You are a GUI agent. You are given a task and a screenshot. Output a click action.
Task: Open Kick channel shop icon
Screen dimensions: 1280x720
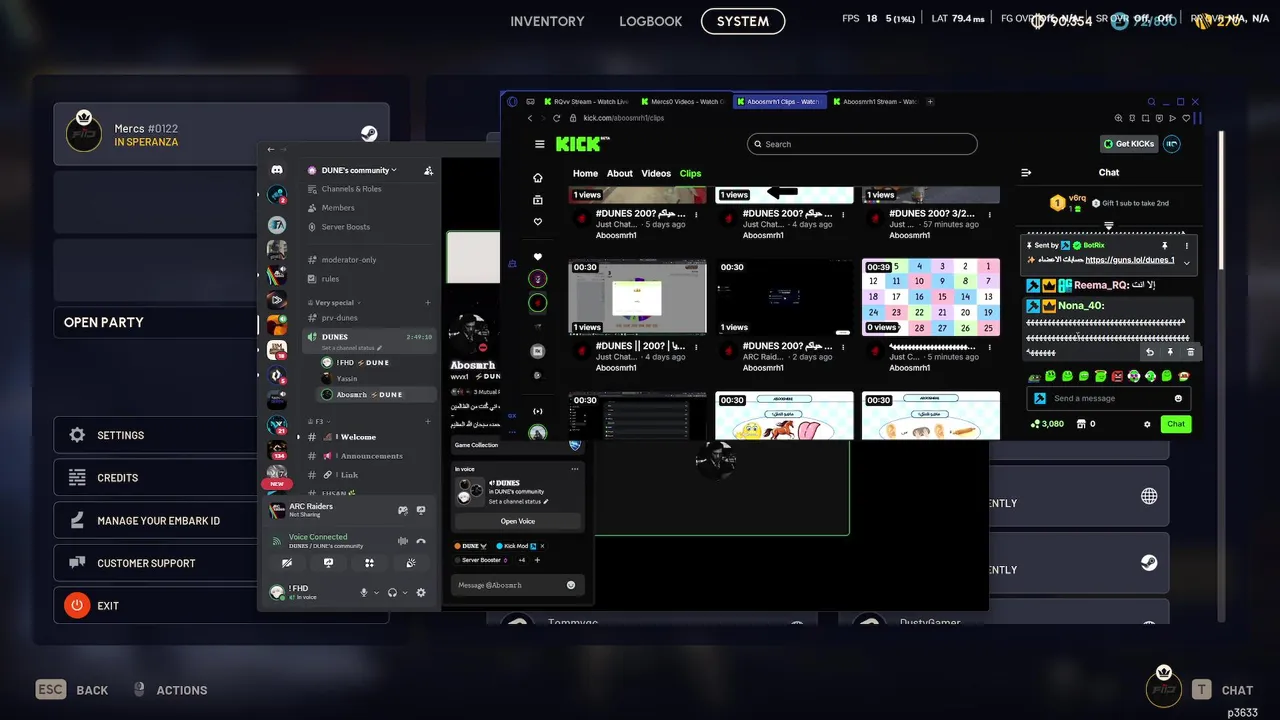(1081, 424)
